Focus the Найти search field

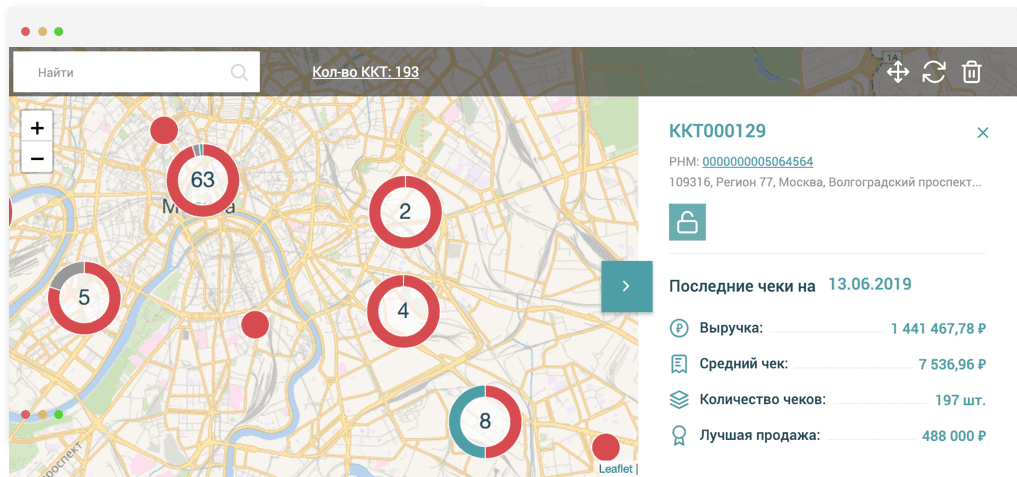(136, 72)
